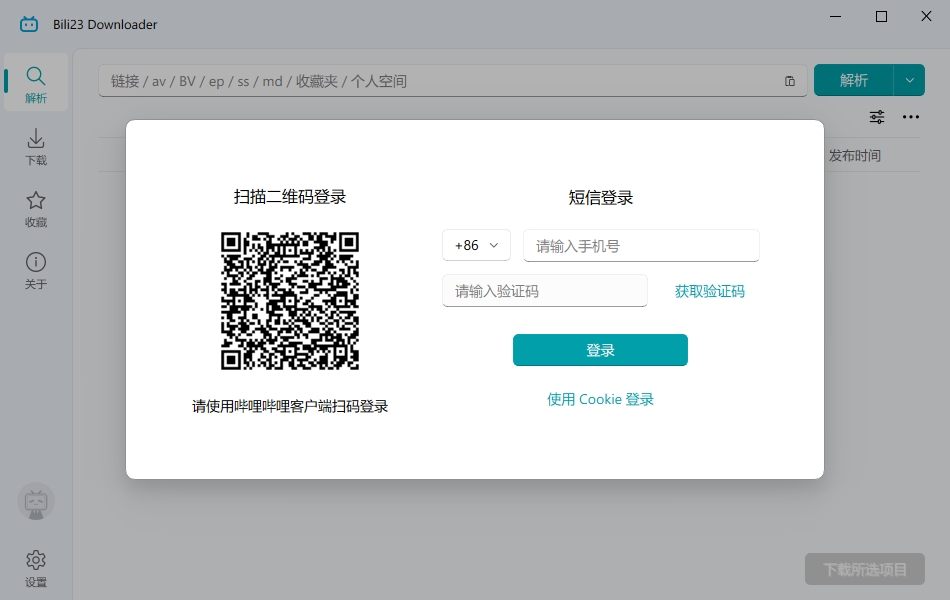
Task: Click the user avatar in sidebar
Action: click(36, 502)
